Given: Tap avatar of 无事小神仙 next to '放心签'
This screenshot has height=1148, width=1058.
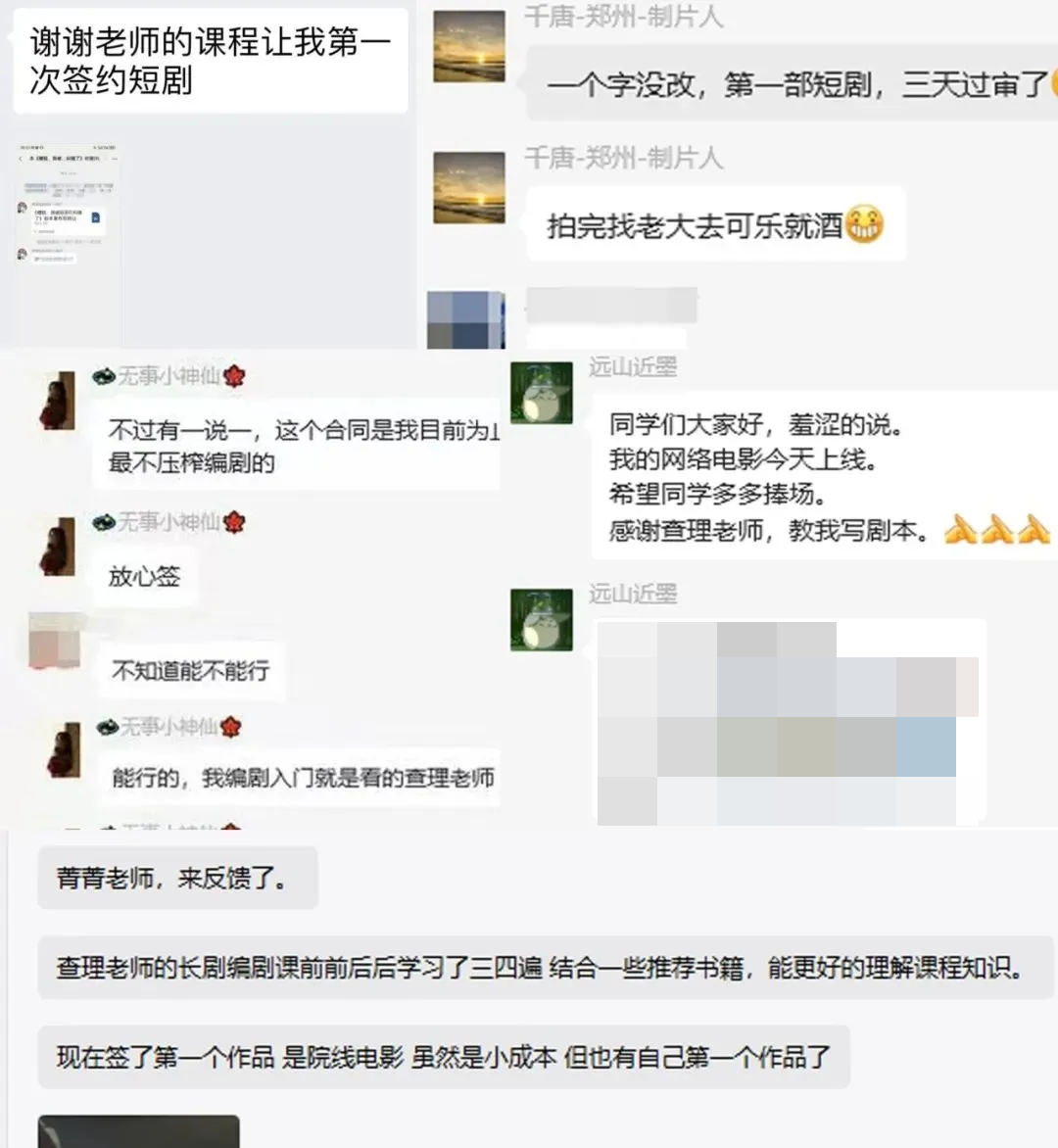Looking at the screenshot, I should coord(57,547).
